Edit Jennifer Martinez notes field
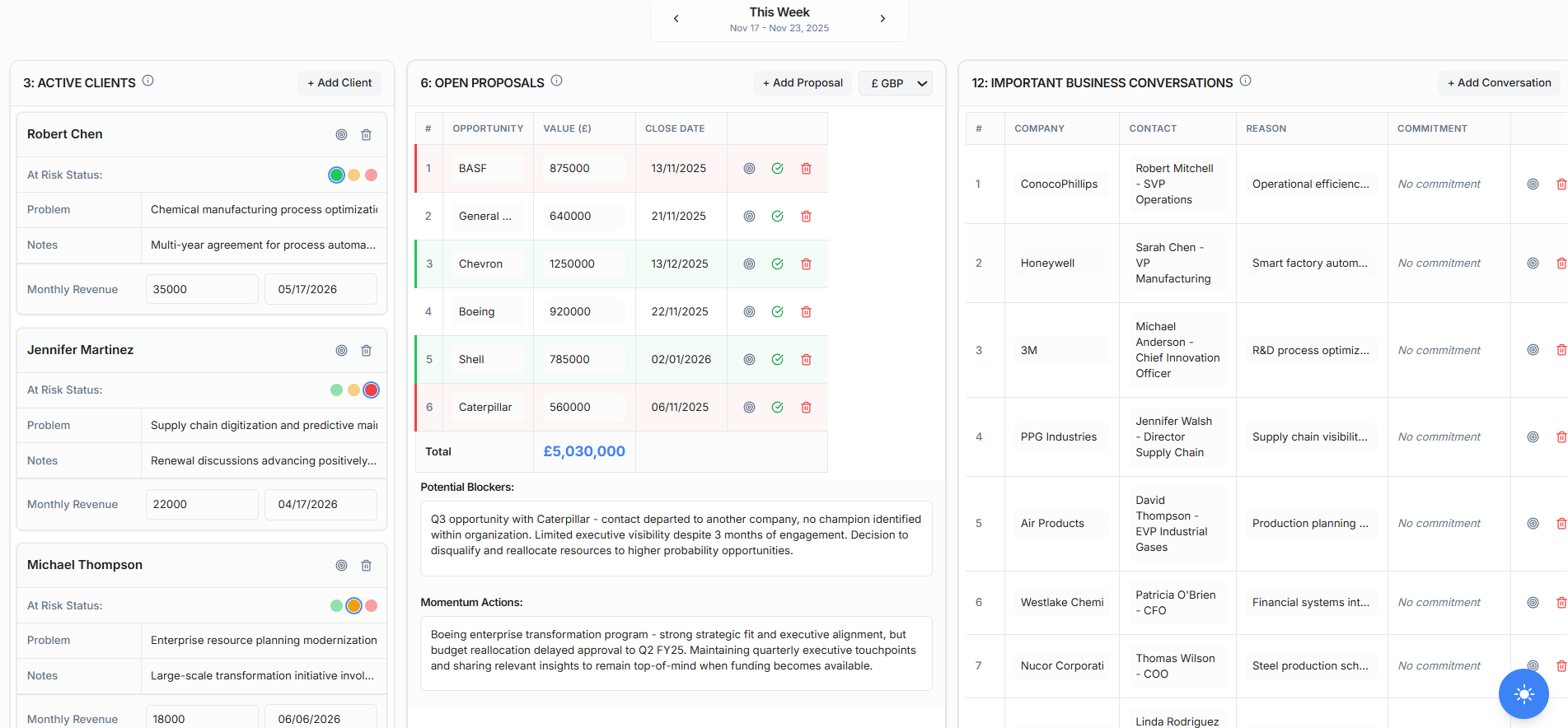Viewport: 1568px width, 728px height. point(264,461)
